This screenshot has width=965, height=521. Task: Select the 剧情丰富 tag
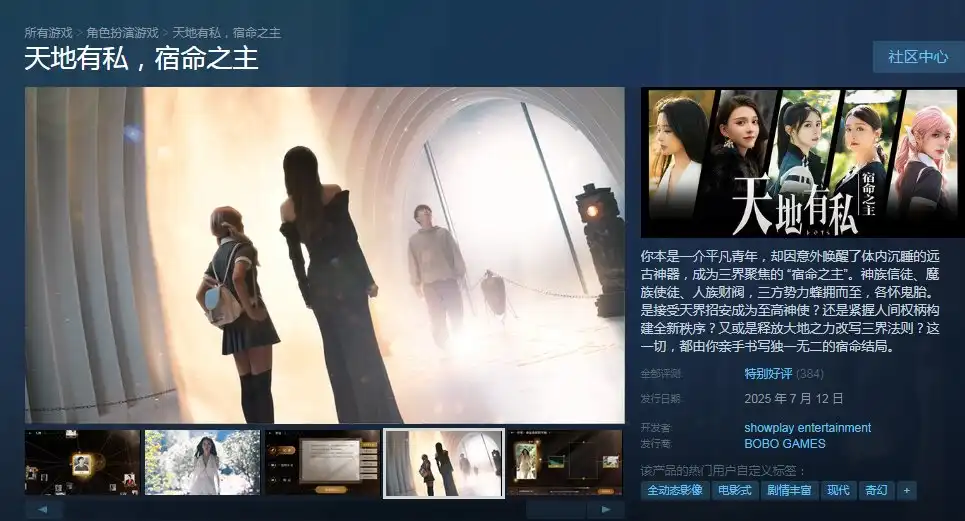(789, 490)
